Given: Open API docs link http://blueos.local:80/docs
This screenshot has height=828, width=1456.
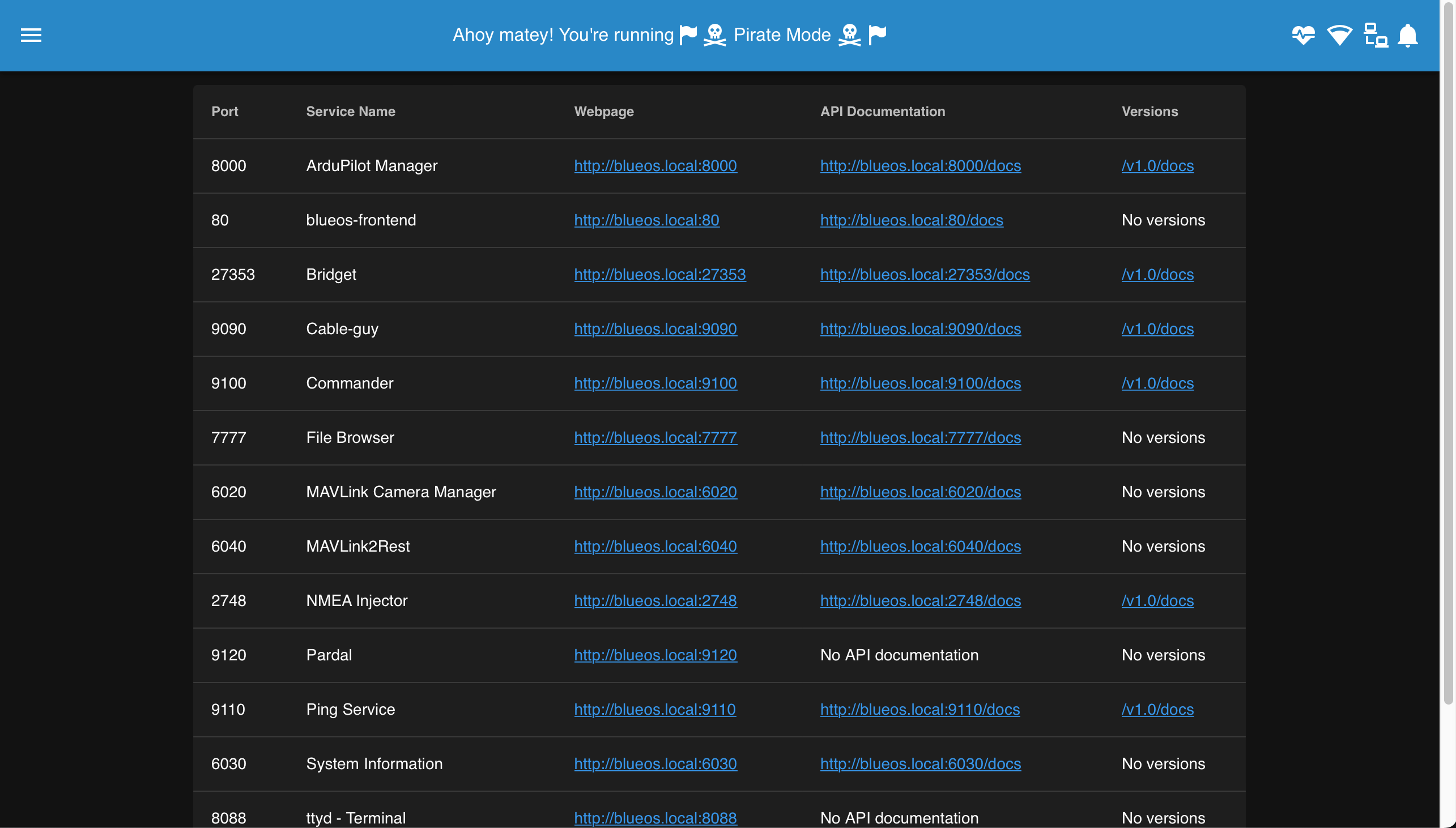Looking at the screenshot, I should click(x=912, y=220).
